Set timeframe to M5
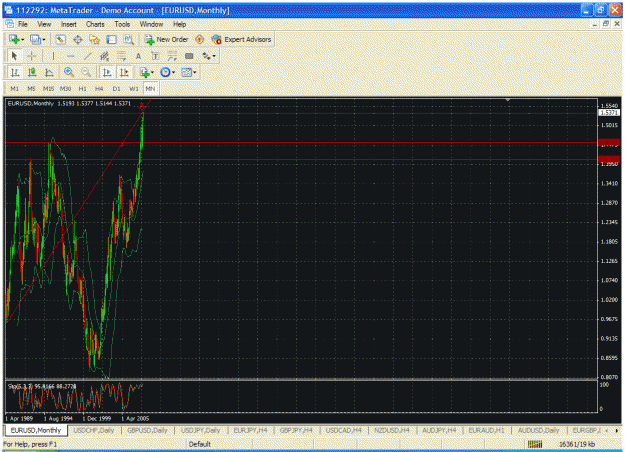This screenshot has height=452, width=625. click(x=31, y=88)
